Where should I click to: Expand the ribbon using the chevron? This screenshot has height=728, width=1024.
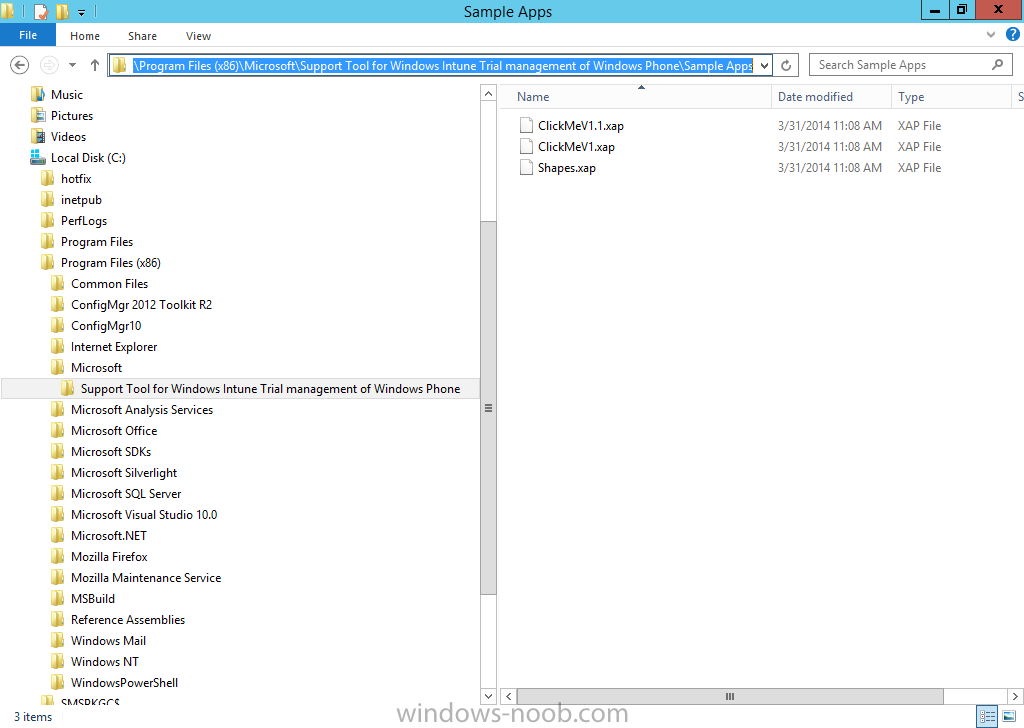[x=991, y=35]
